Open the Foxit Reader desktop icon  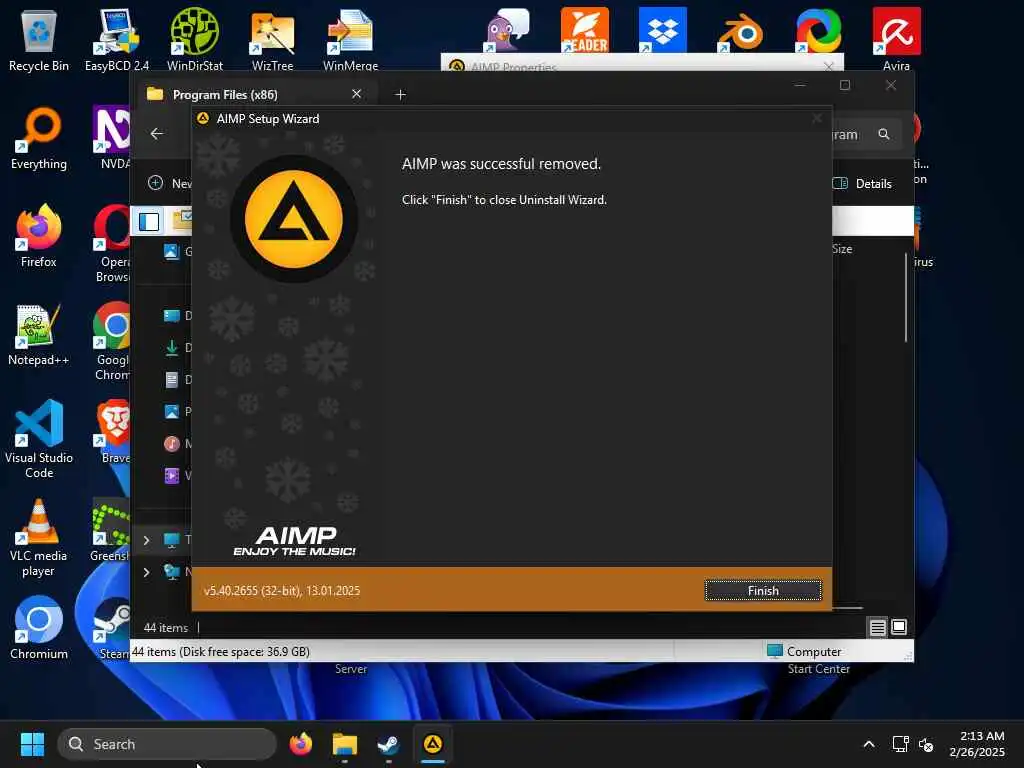(584, 30)
